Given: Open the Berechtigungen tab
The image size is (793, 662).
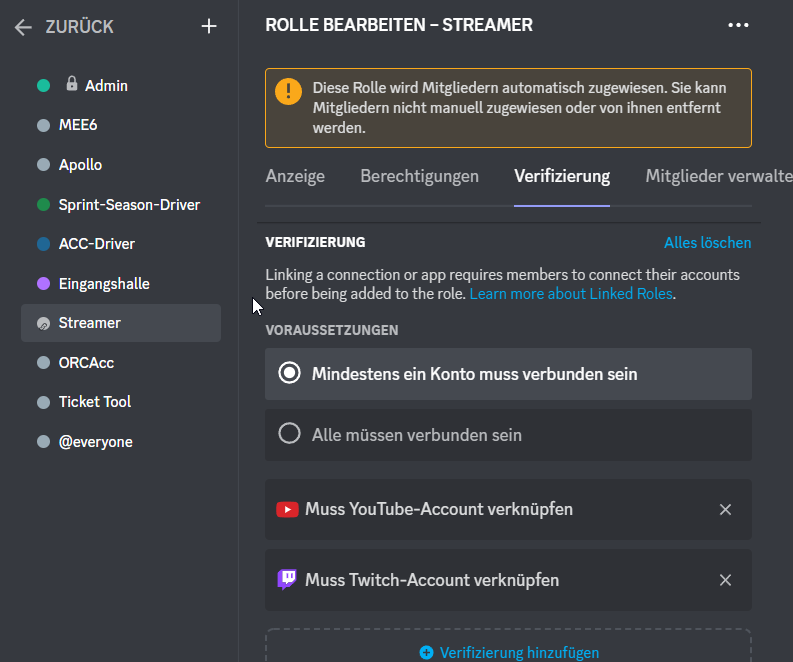Looking at the screenshot, I should (x=419, y=177).
